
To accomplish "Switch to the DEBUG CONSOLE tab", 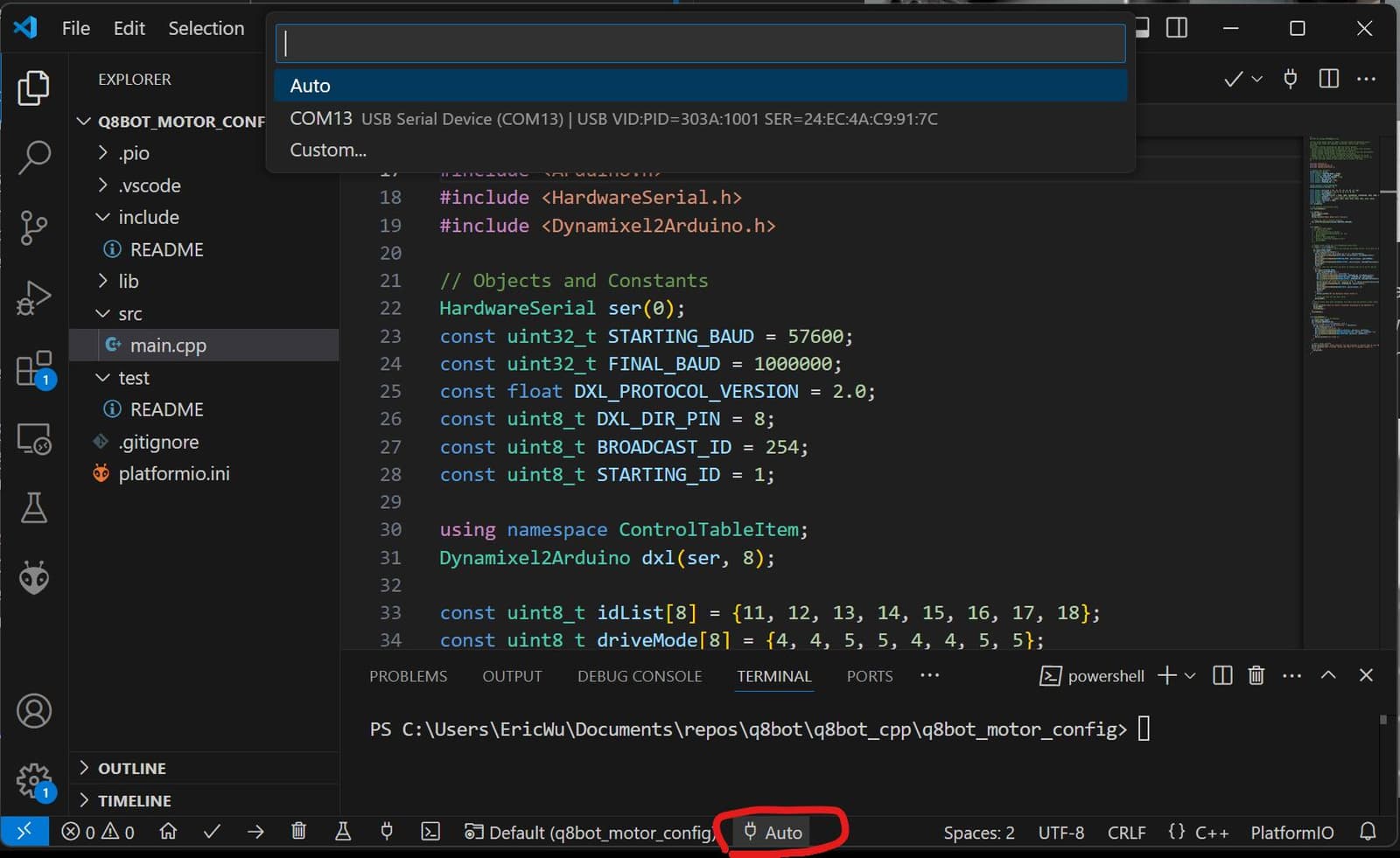I will 640,676.
